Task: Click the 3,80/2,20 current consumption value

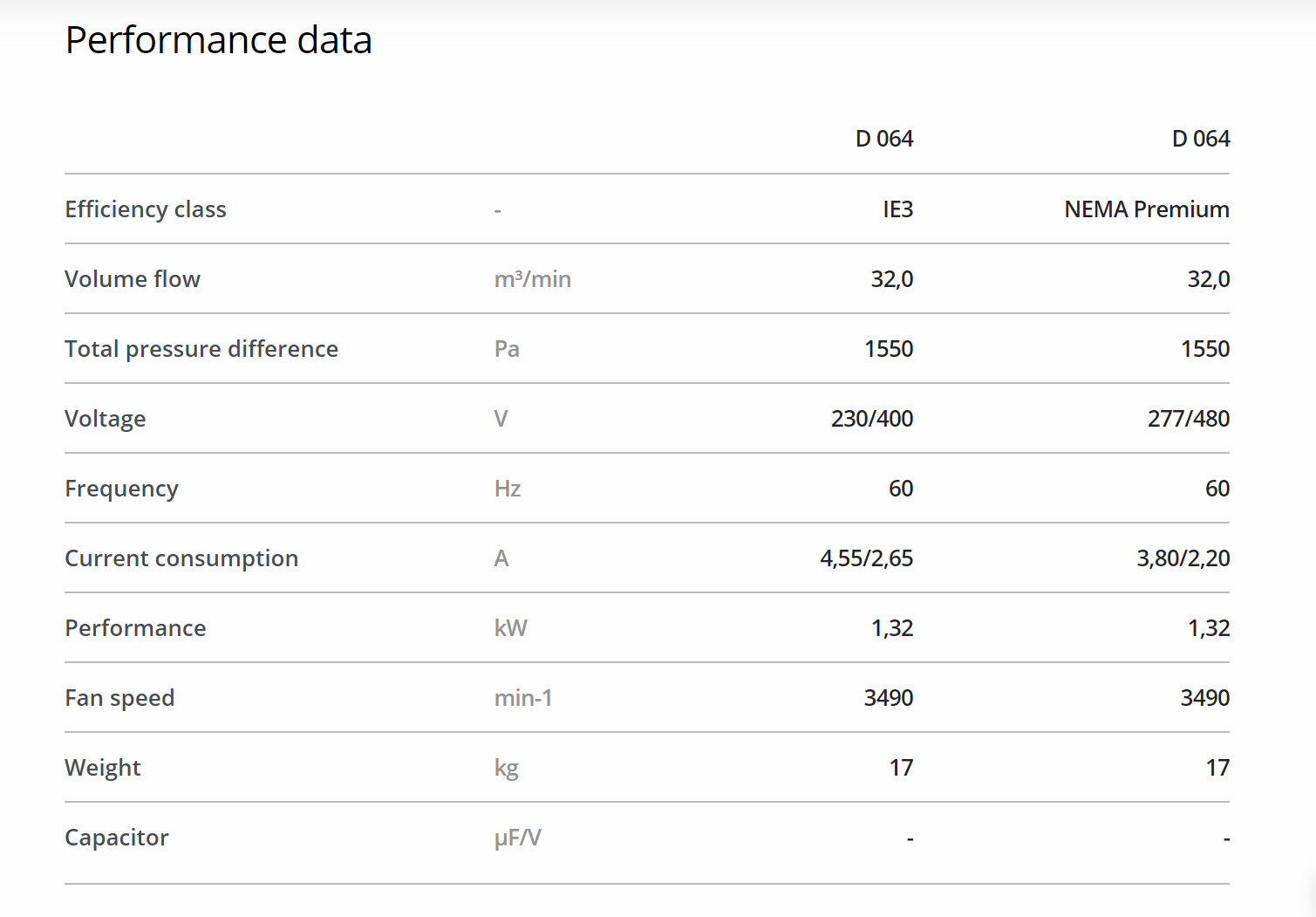Action: point(1183,558)
